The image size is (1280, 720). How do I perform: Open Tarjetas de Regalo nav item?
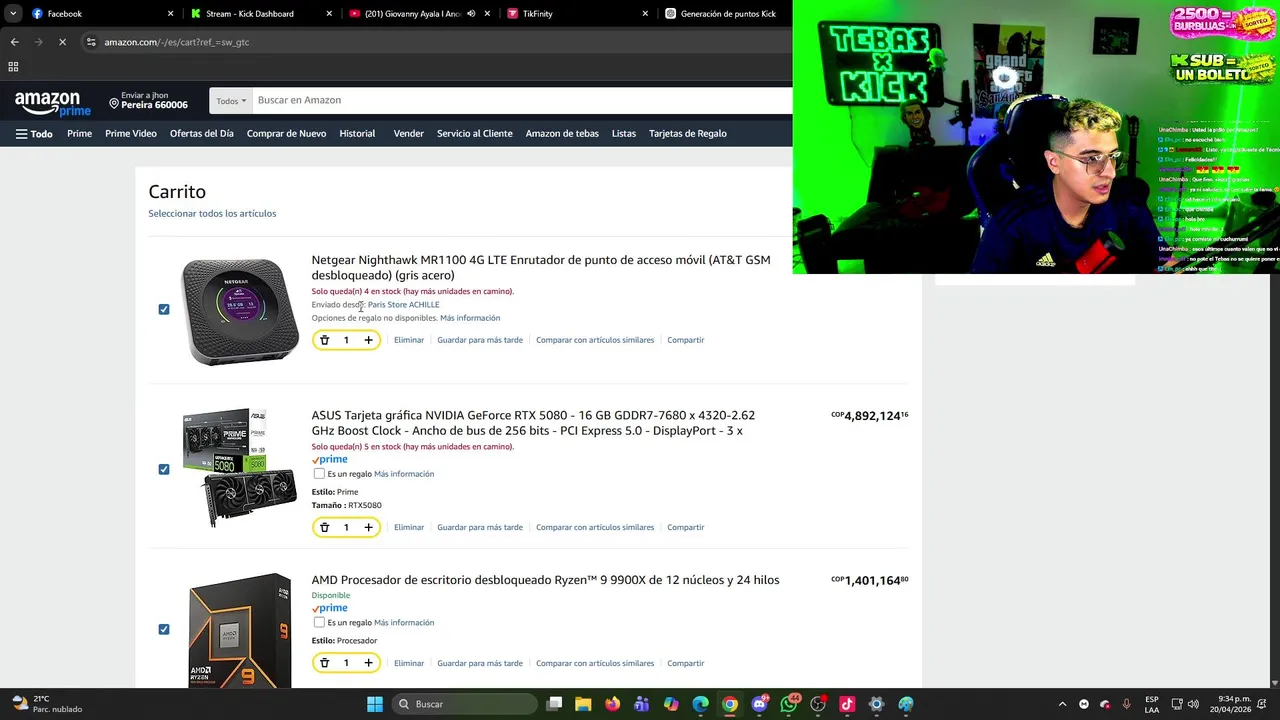click(x=688, y=134)
